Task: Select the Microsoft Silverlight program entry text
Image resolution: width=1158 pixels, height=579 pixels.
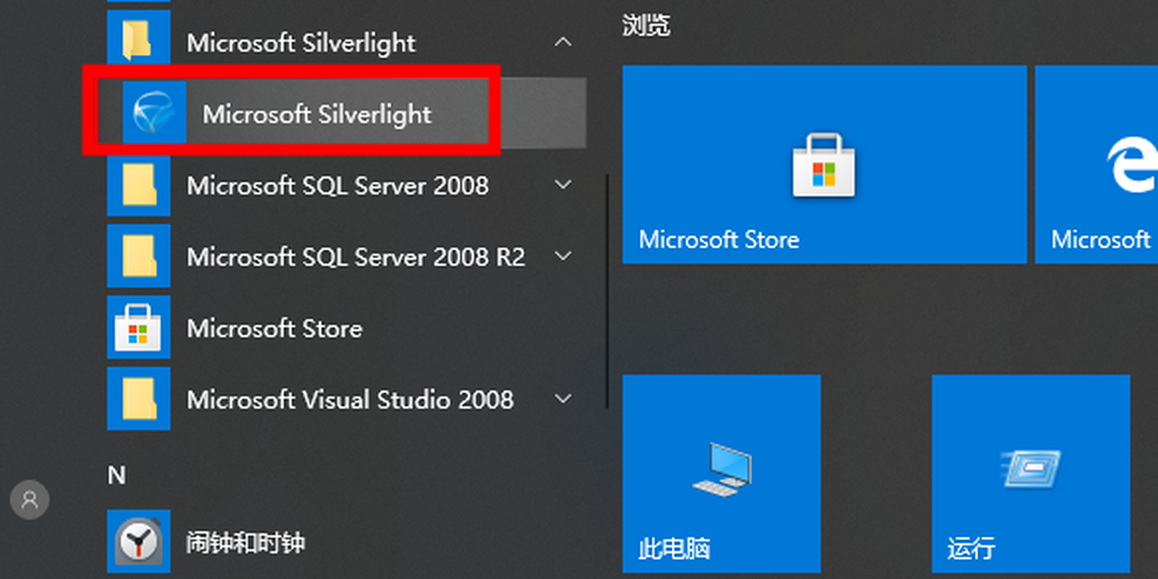Action: pos(317,114)
